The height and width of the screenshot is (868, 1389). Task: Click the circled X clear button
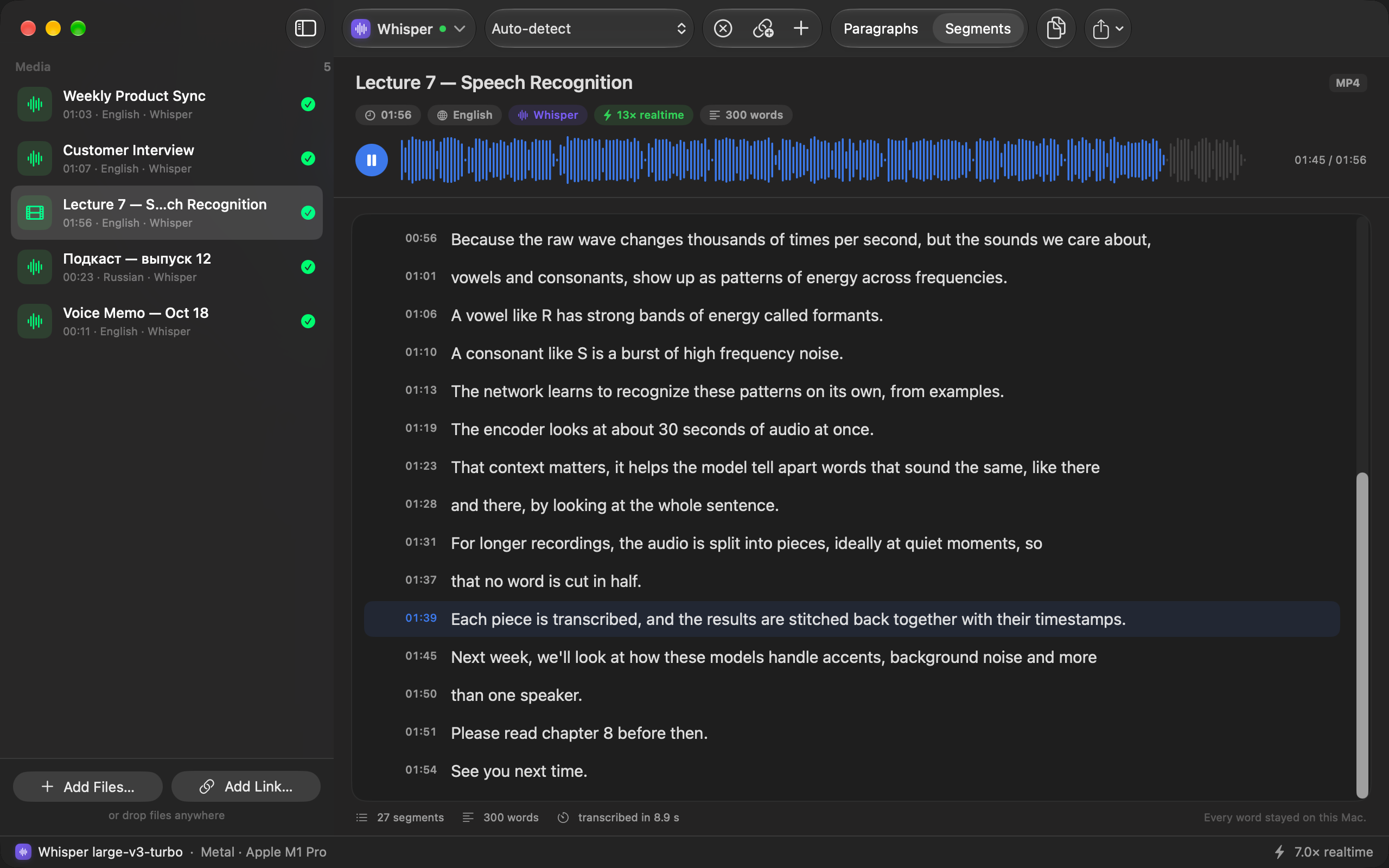pyautogui.click(x=723, y=28)
